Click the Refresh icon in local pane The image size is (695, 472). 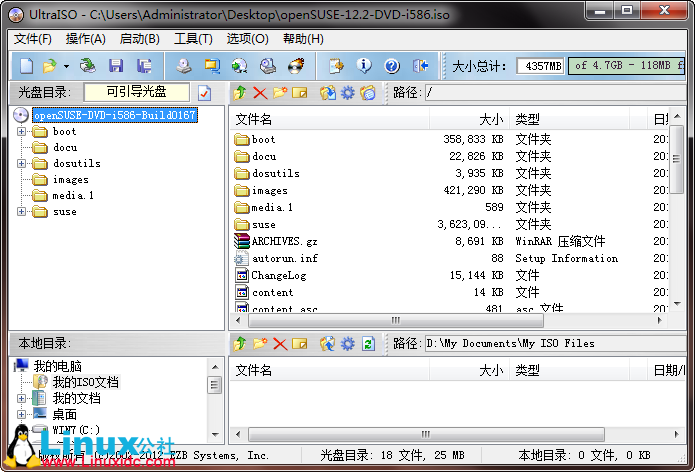(x=368, y=343)
